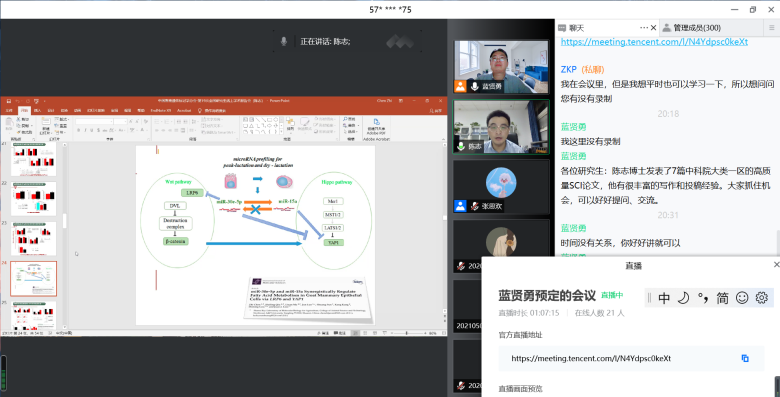Screen dimensions: 780x397
Task: Close the chat tab with its X
Action: (654, 28)
